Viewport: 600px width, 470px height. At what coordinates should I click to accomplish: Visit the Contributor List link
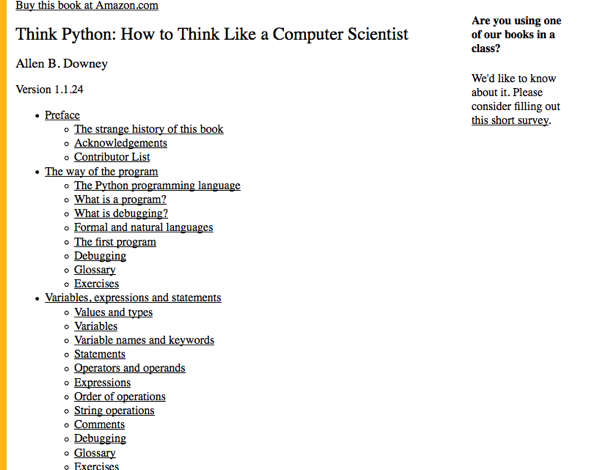coord(112,157)
